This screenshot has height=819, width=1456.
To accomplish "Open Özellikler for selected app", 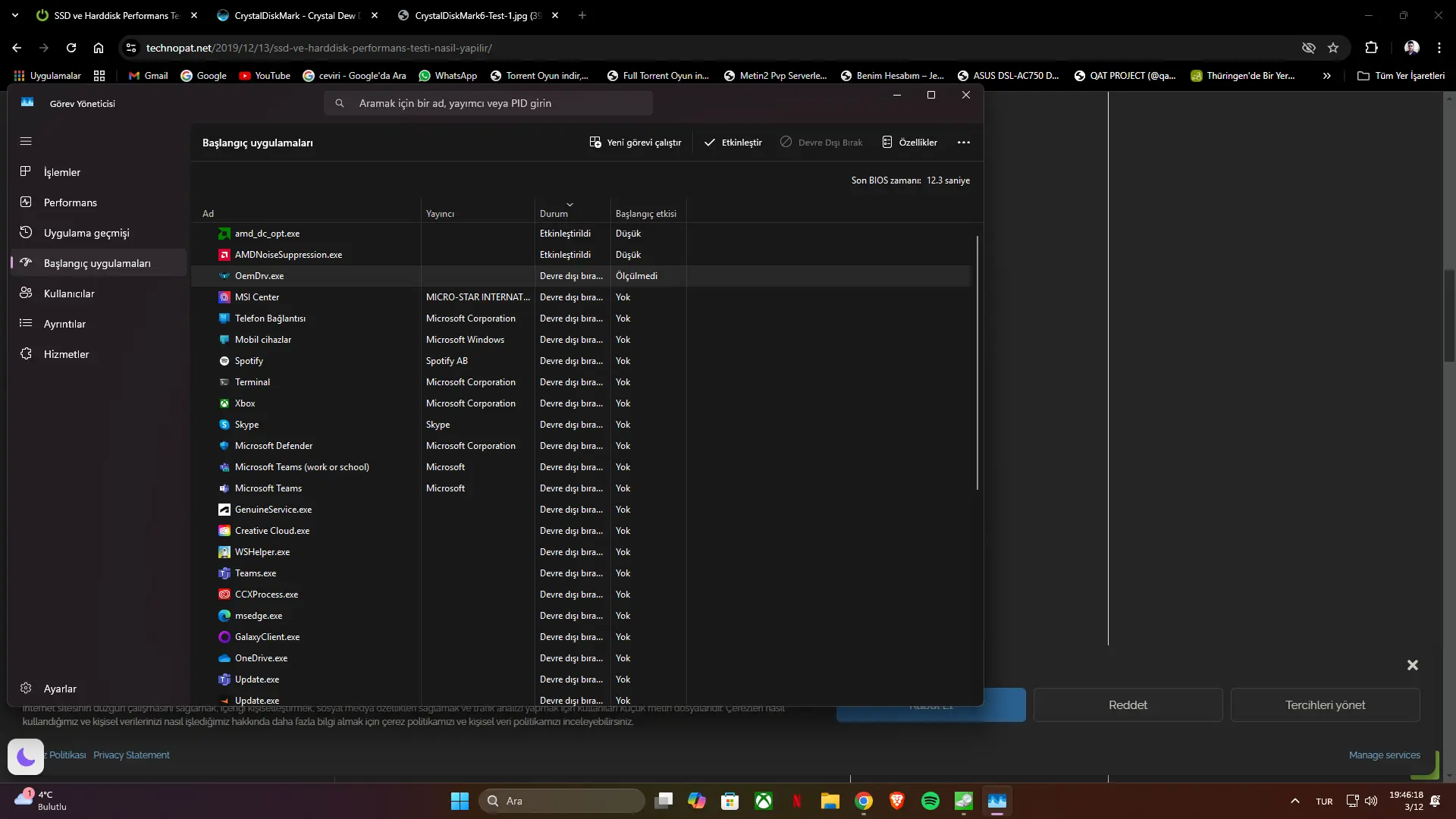I will (910, 143).
